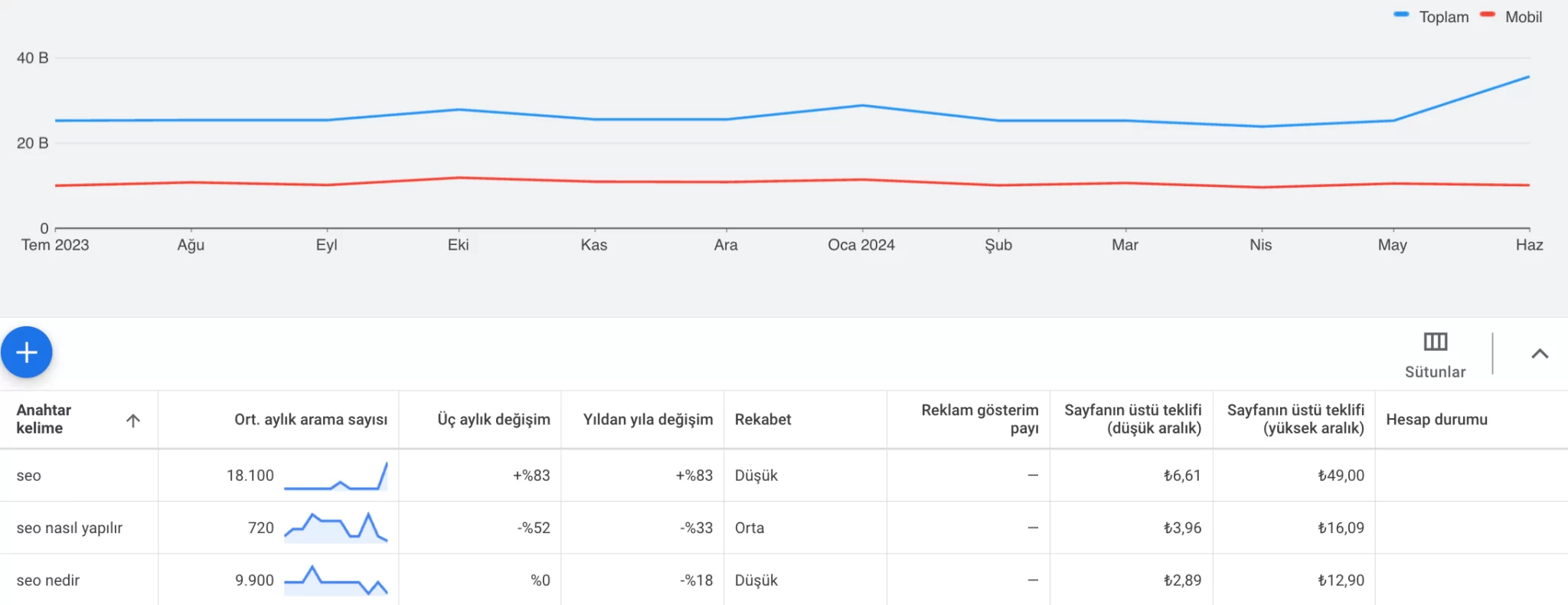Click the Düşük competition for seo
Image resolution: width=1568 pixels, height=605 pixels.
756,476
